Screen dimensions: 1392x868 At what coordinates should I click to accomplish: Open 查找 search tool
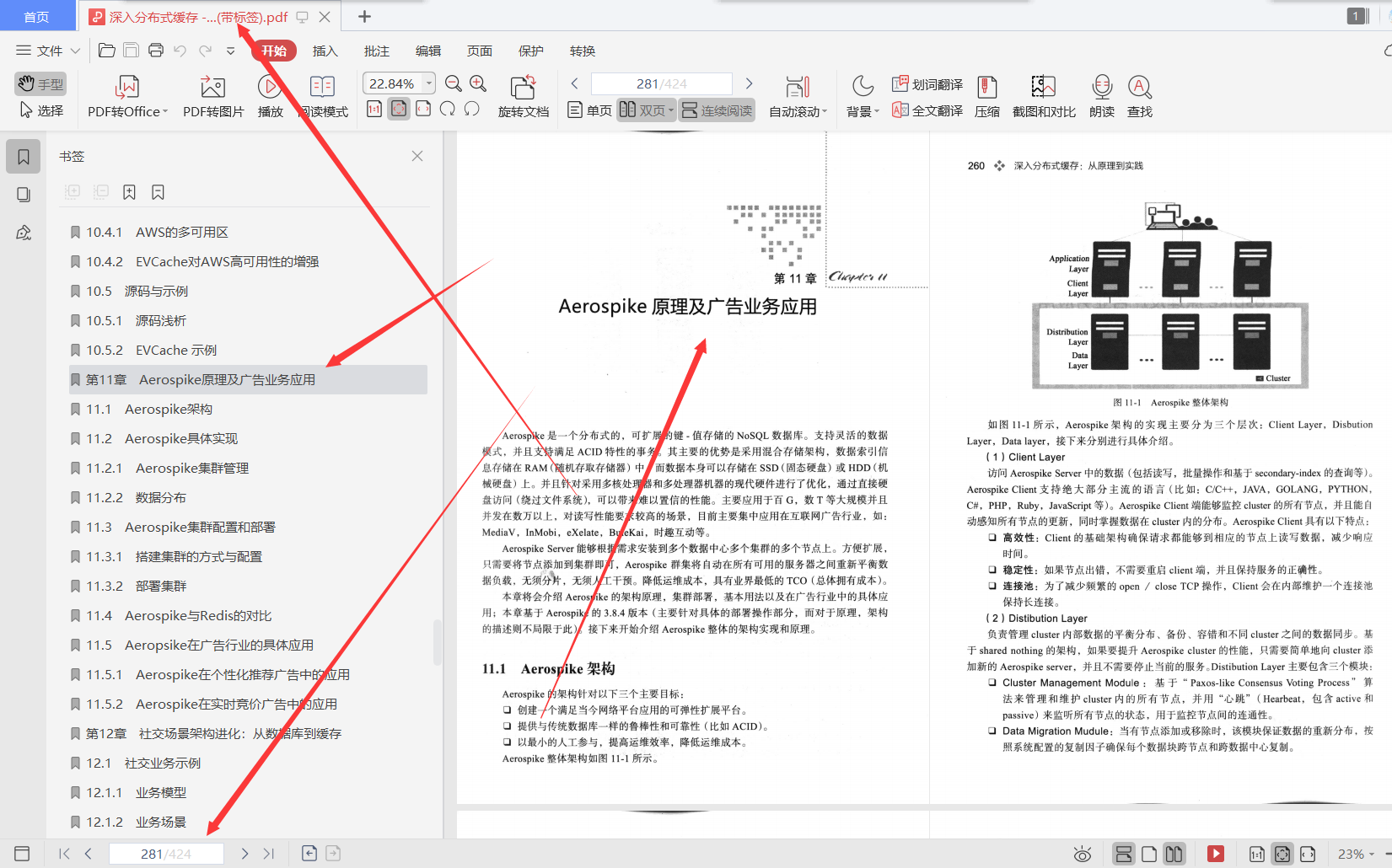point(1139,97)
